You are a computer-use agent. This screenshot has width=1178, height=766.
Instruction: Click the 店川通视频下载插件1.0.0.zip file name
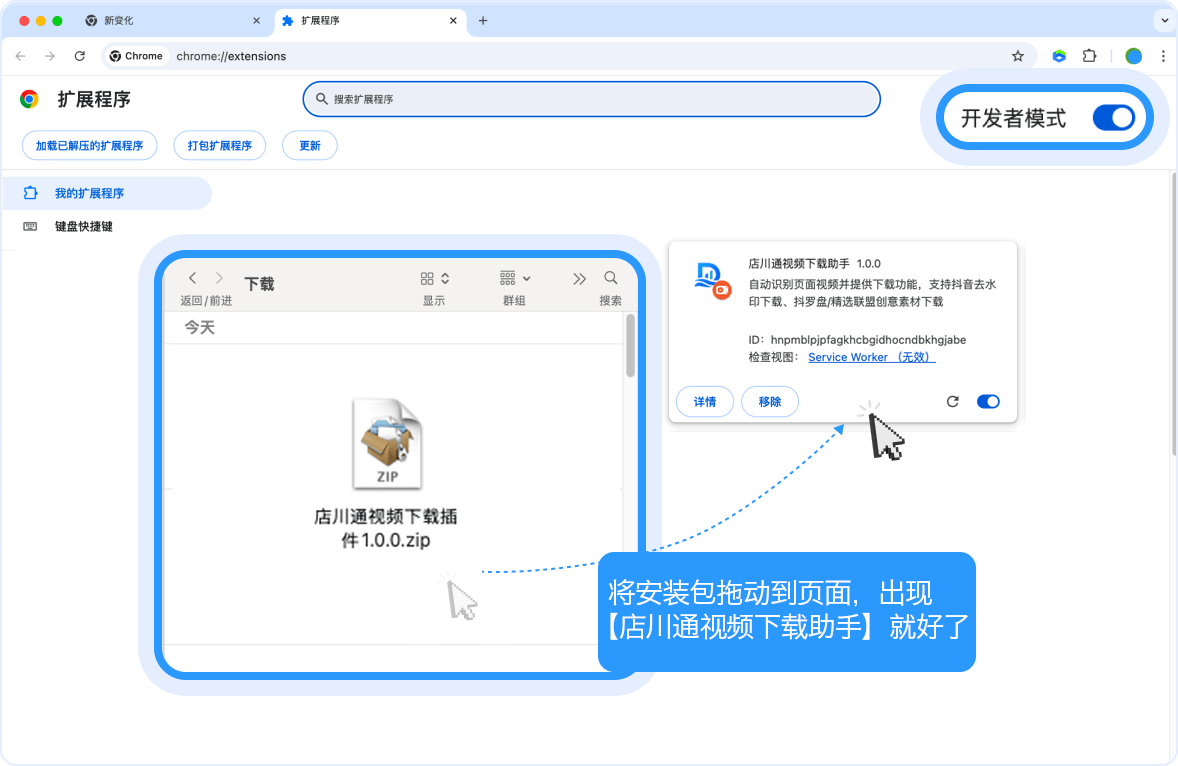385,528
